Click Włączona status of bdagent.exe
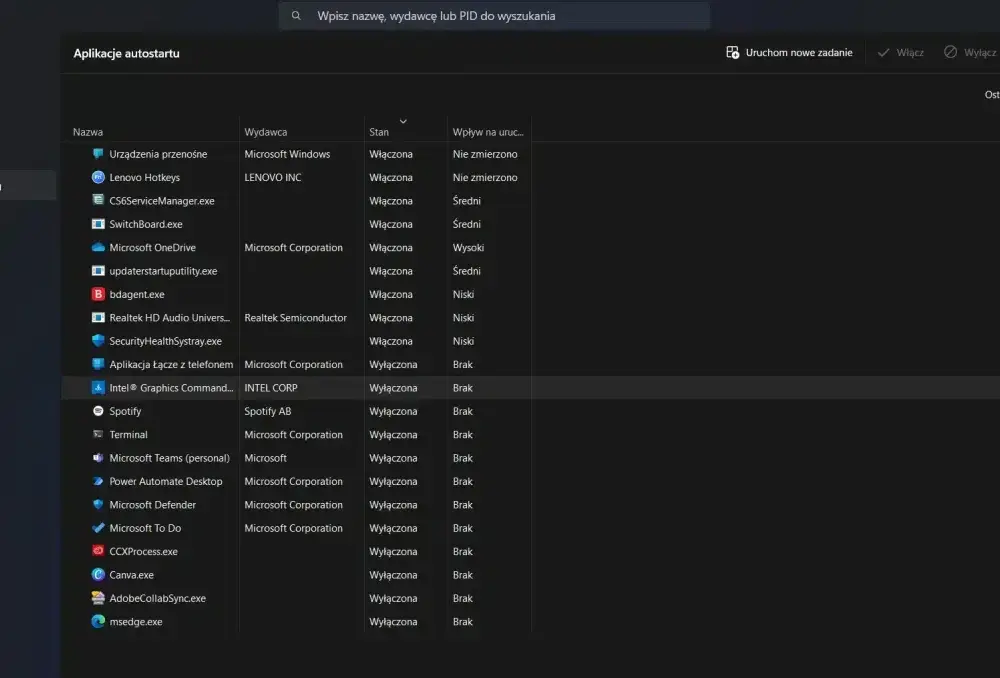This screenshot has height=678, width=1000. [391, 294]
